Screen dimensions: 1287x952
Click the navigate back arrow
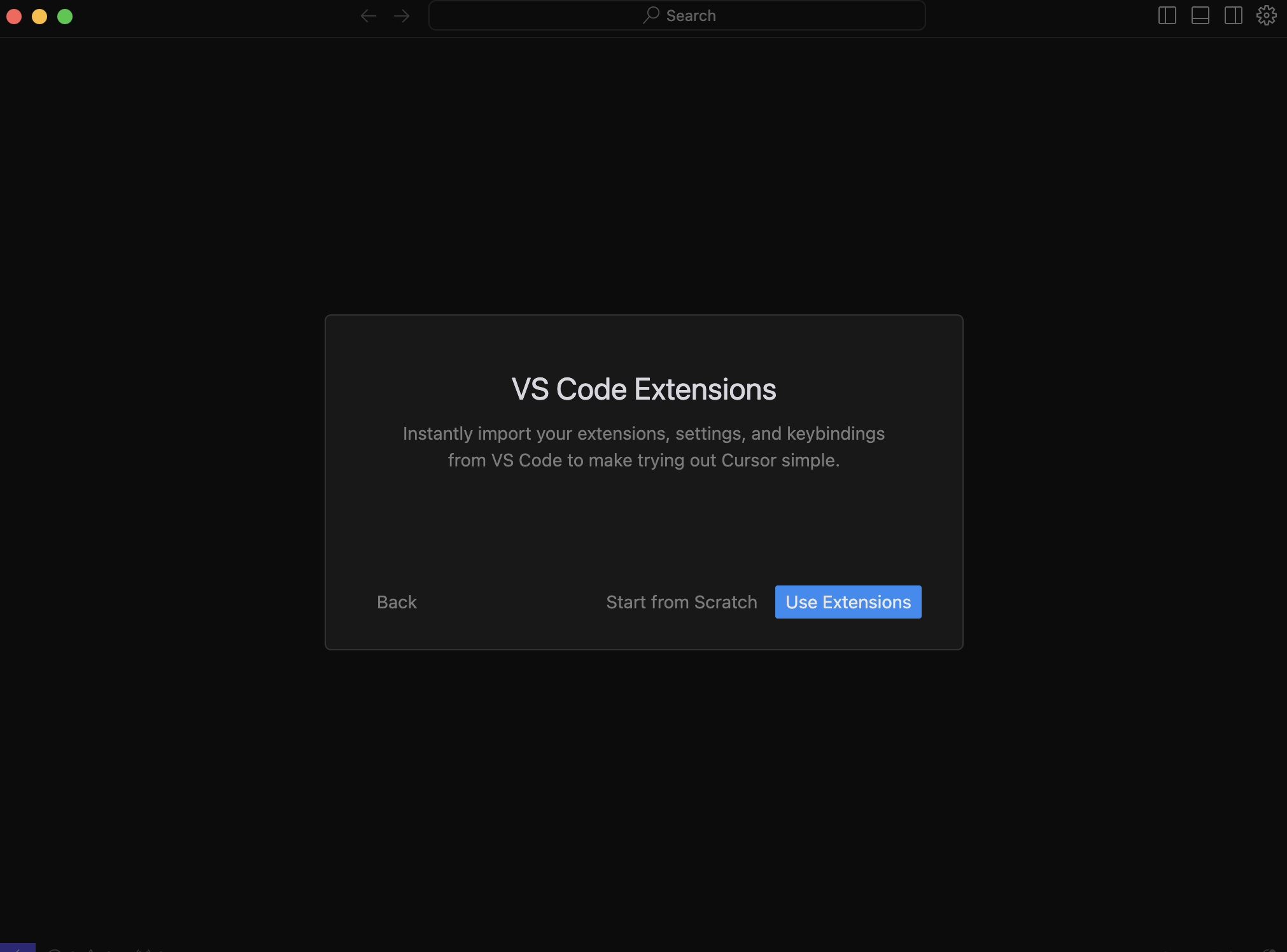pos(368,16)
